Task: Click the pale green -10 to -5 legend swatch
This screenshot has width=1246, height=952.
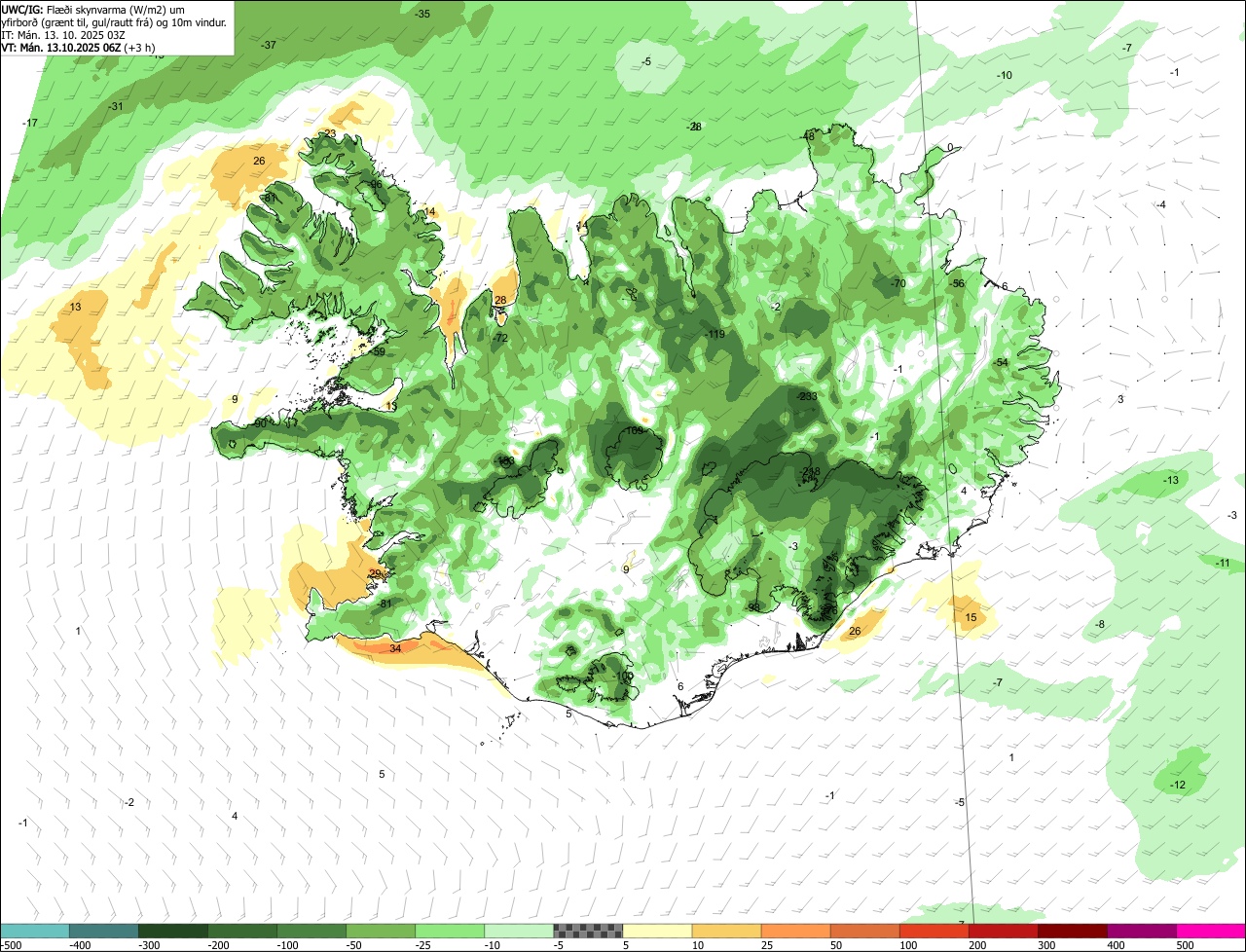Action: pyautogui.click(x=519, y=932)
